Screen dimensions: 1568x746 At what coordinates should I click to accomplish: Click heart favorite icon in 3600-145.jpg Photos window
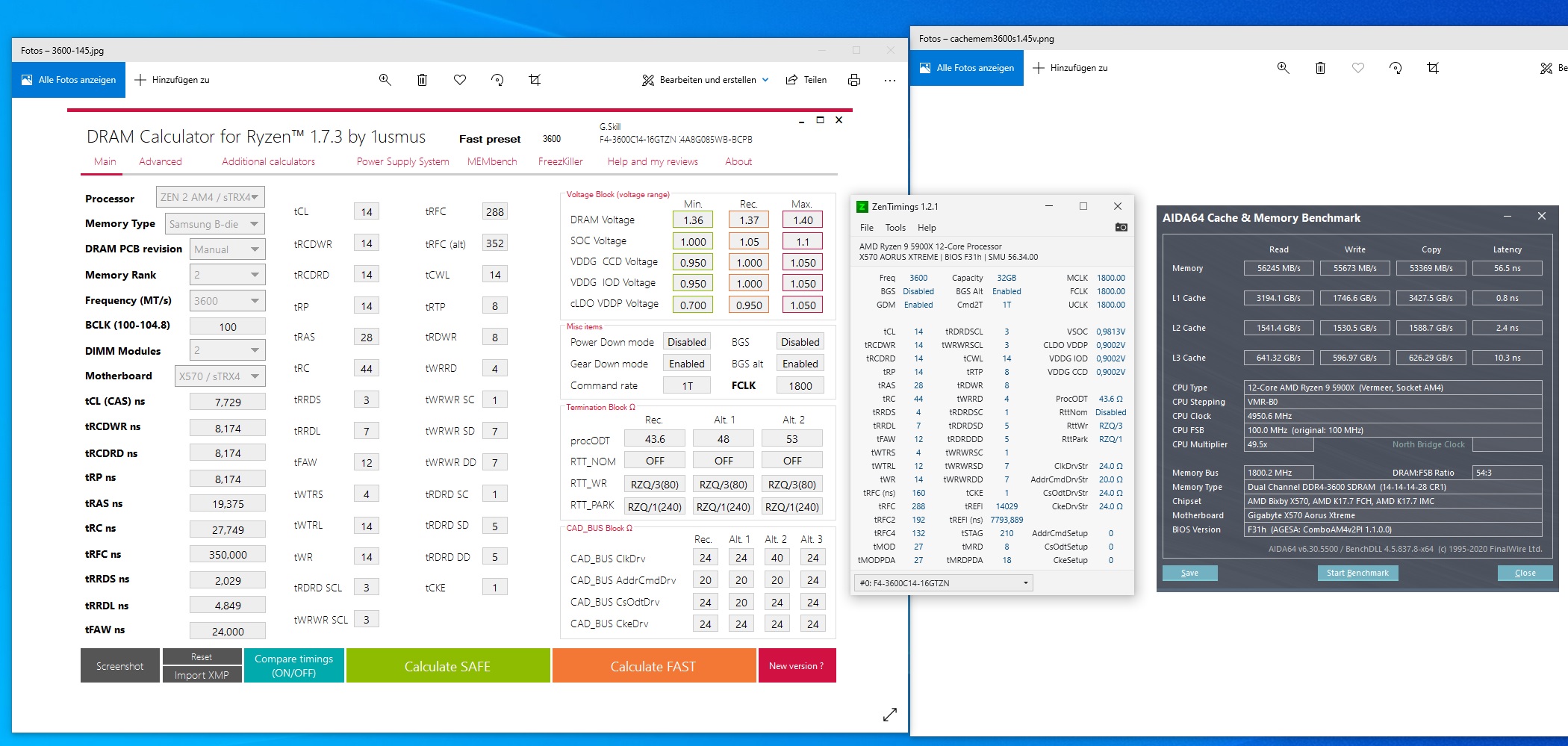460,80
